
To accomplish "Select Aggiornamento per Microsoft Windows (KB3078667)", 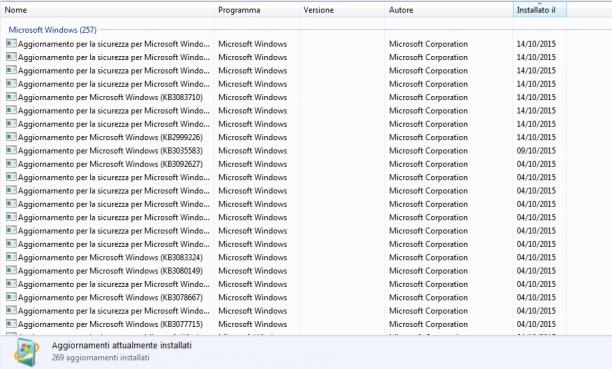I will [x=110, y=297].
